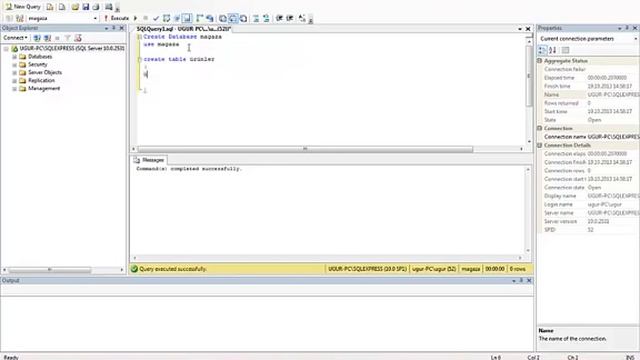Toggle auto-hide pin on Output panel
This screenshot has height=360, width=640.
(x=521, y=281)
